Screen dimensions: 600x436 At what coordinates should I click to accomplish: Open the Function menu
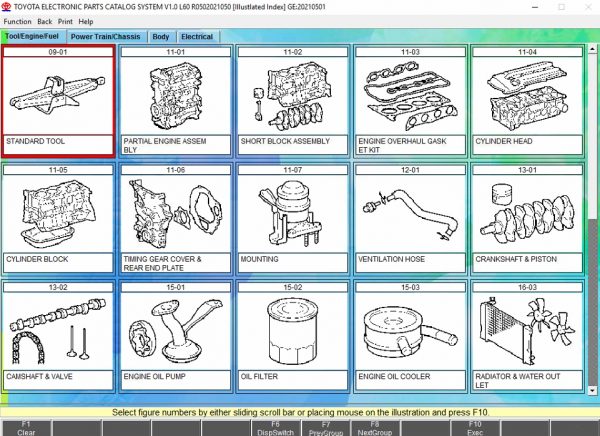(17, 21)
